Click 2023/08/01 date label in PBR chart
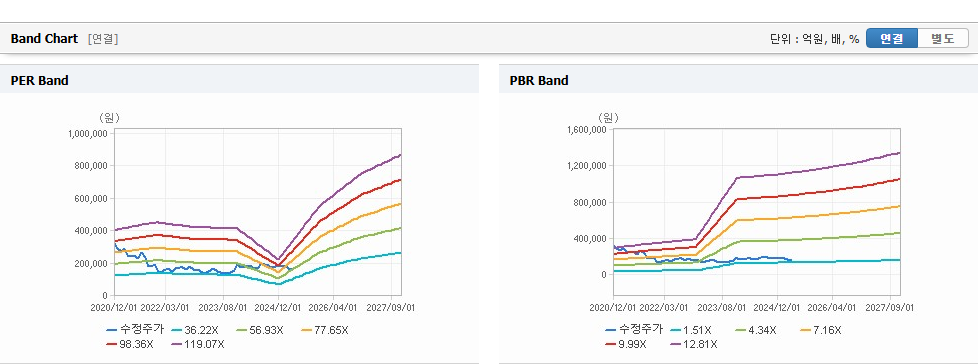Viewport: 978px width, 364px height. click(x=722, y=307)
